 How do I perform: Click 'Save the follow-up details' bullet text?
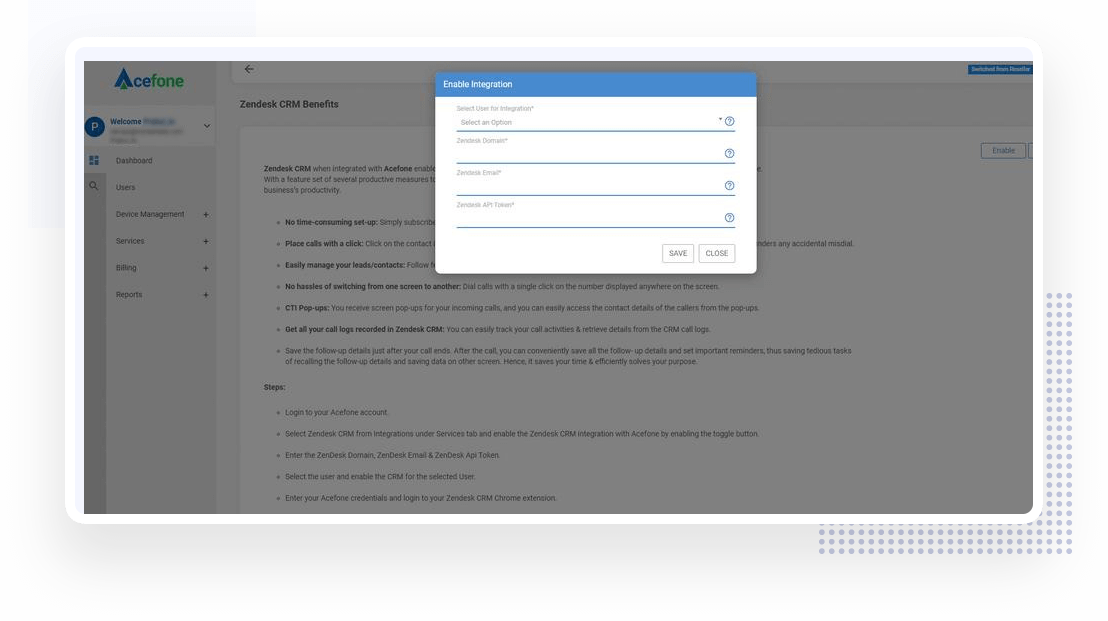pyautogui.click(x=568, y=356)
